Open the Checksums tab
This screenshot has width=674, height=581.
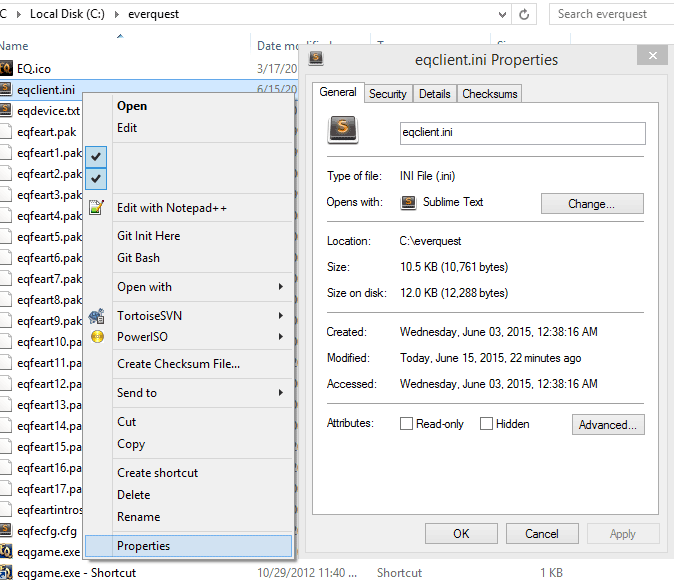[490, 94]
